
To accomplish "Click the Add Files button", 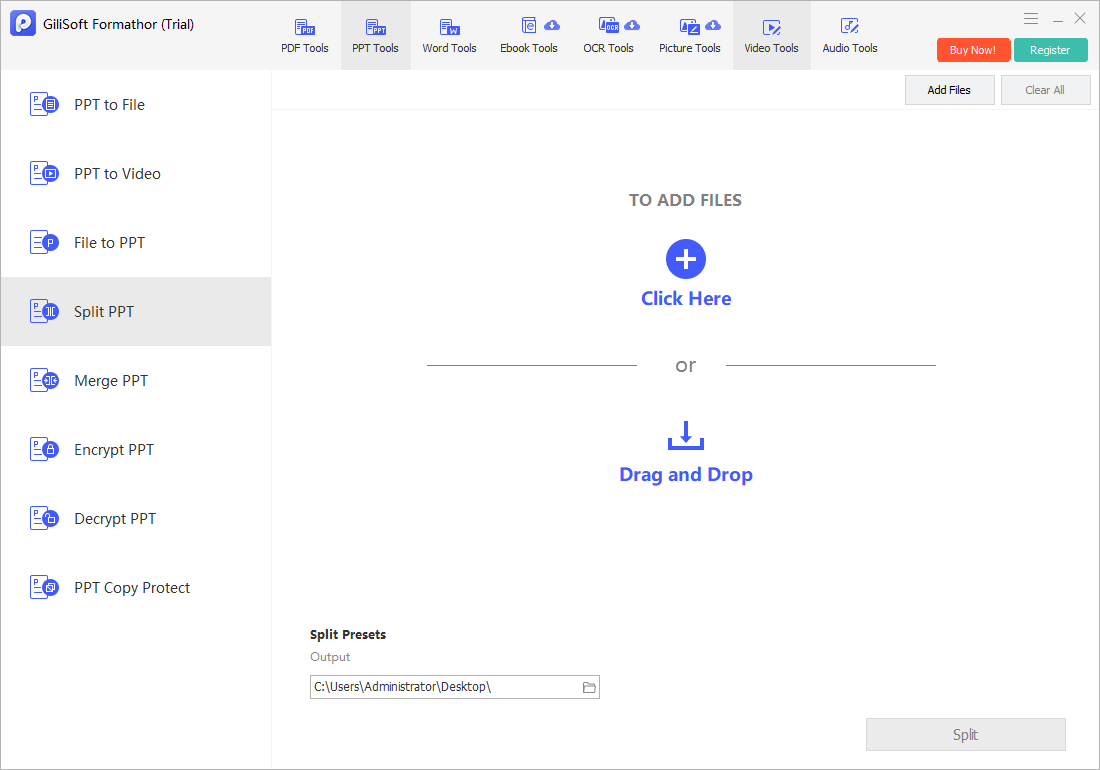I will (949, 90).
